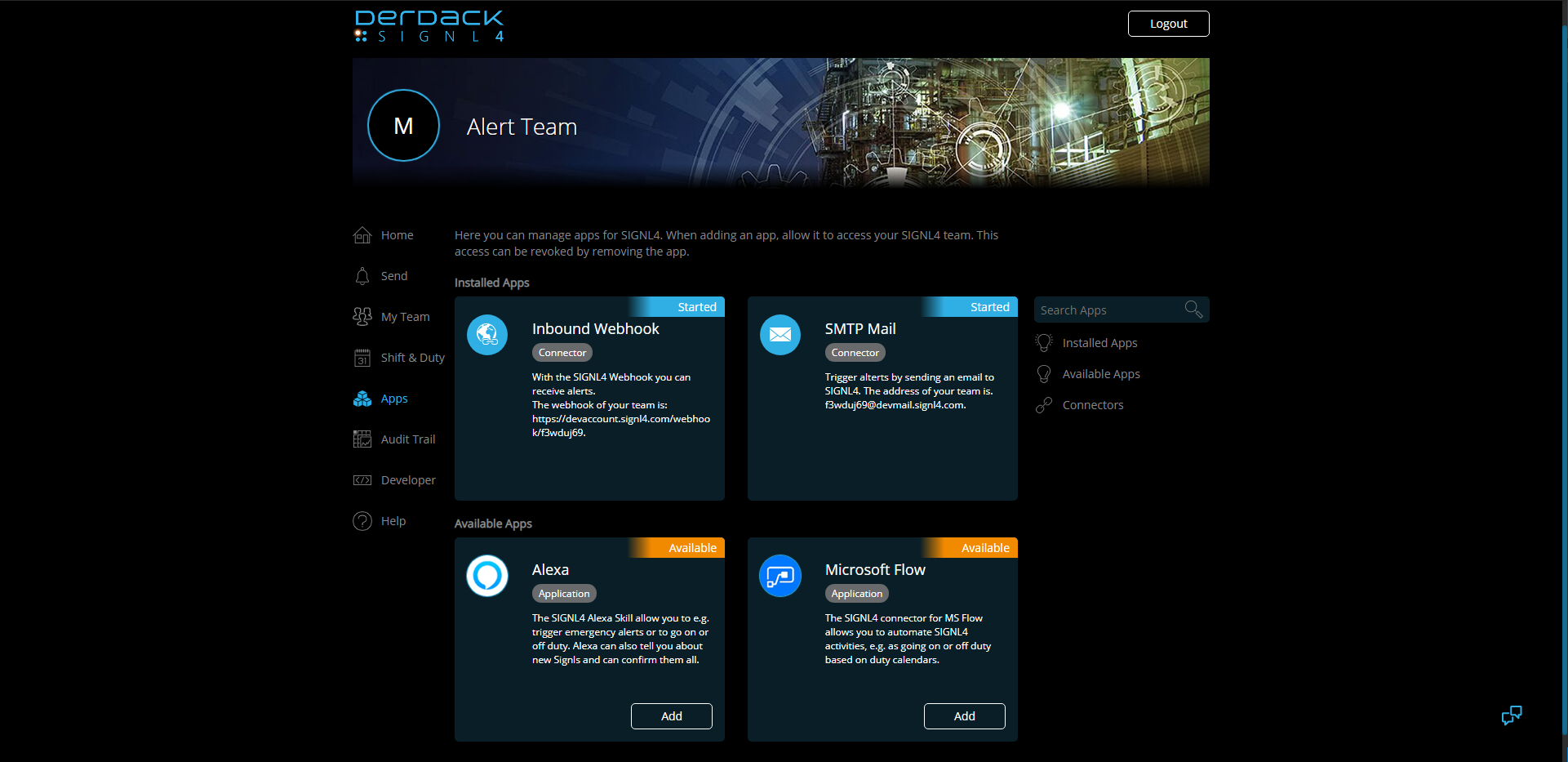The height and width of the screenshot is (762, 1568).
Task: Click the f3wduj69@devmail.signl4.com address
Action: pos(895,405)
